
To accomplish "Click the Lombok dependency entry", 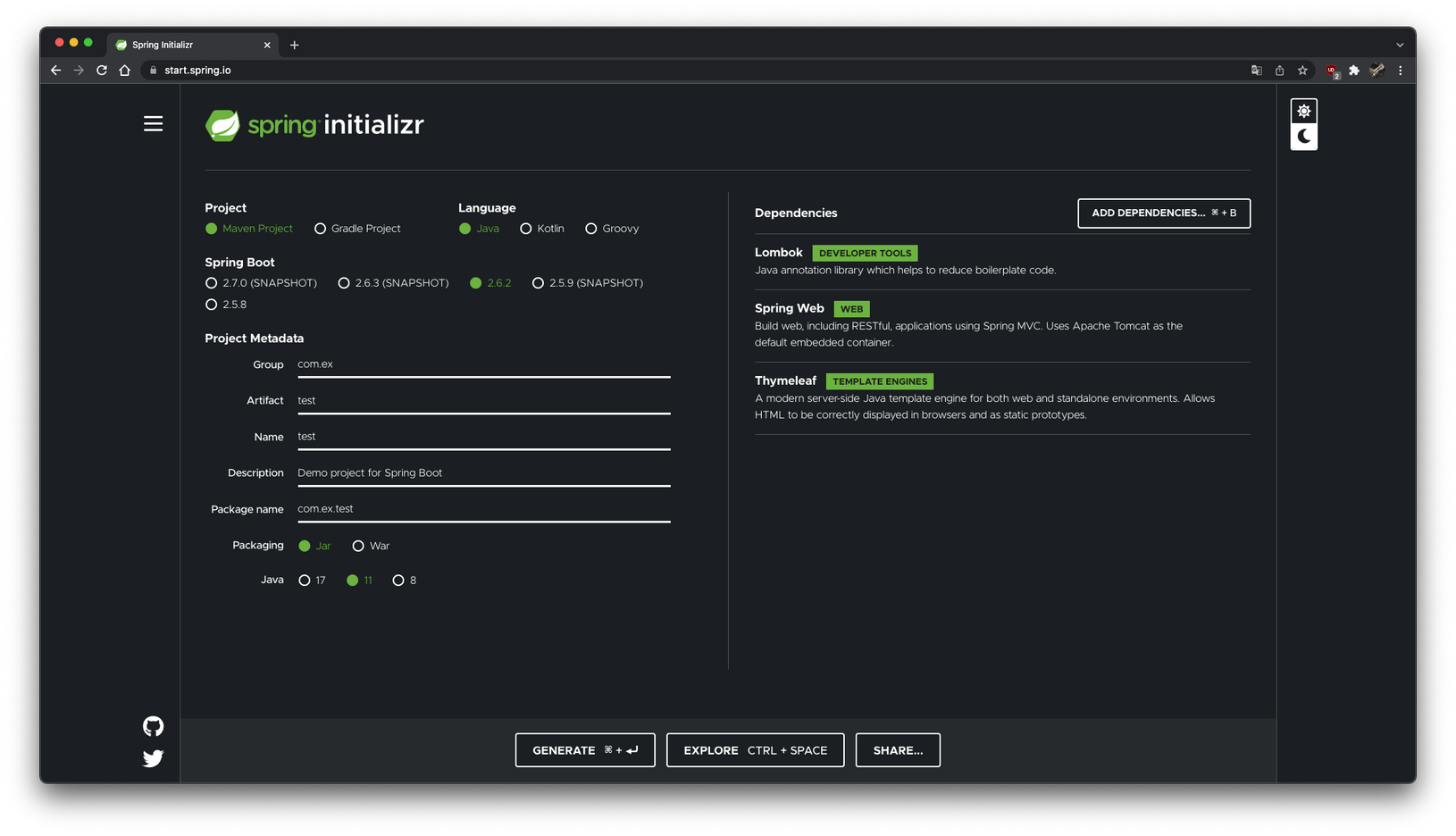I will coord(1002,262).
